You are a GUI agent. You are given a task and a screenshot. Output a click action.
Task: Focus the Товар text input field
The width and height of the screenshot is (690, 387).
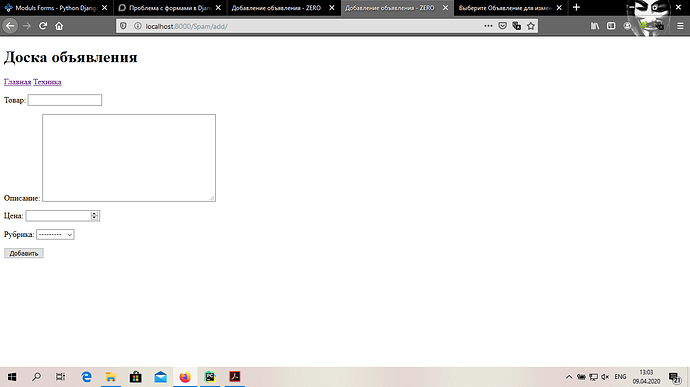(65, 100)
